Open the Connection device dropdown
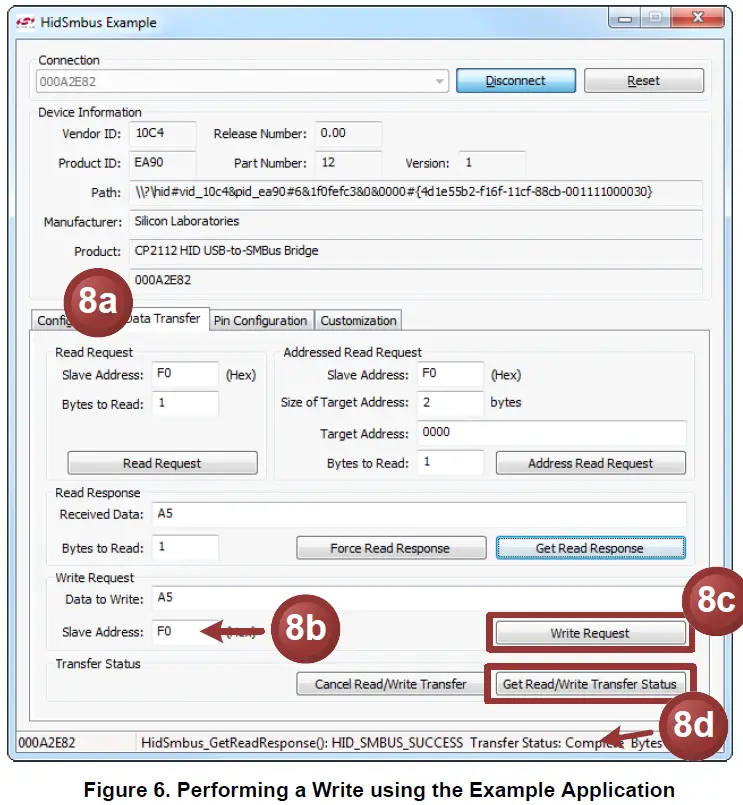743x805 pixels. click(x=242, y=81)
